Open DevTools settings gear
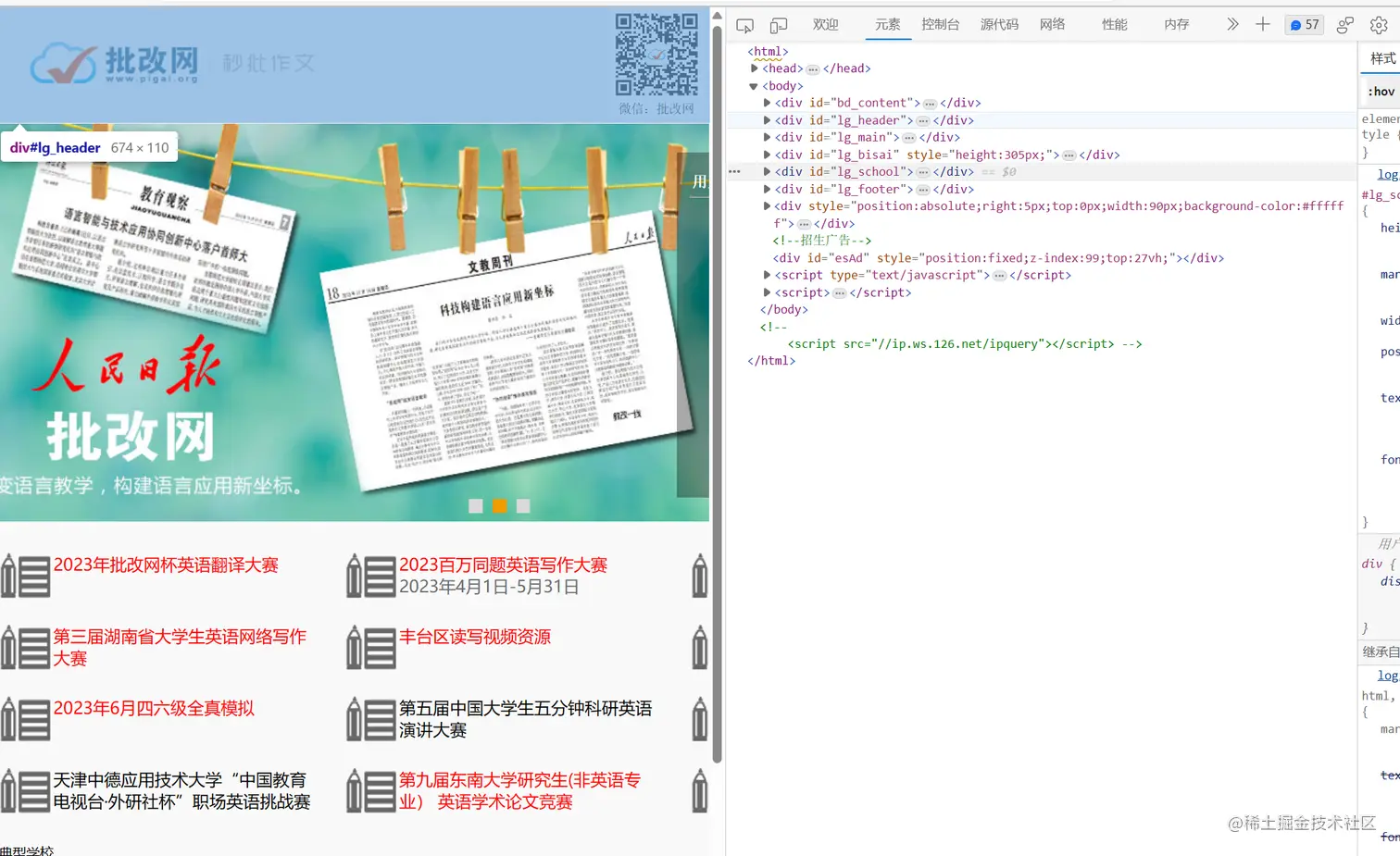Screen dimensions: 1400x856 click(x=1379, y=25)
